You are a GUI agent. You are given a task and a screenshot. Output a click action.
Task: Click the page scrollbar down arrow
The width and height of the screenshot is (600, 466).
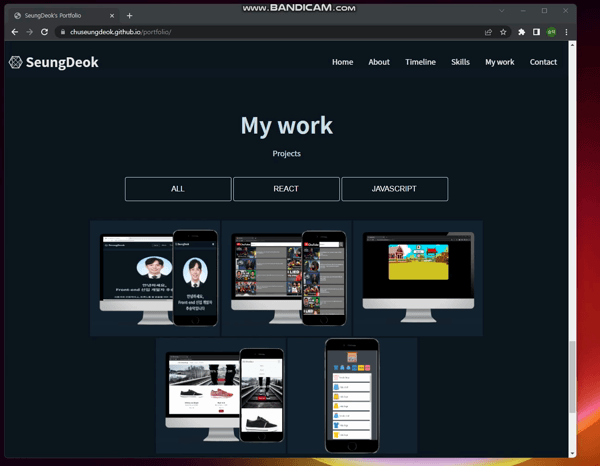click(x=572, y=454)
